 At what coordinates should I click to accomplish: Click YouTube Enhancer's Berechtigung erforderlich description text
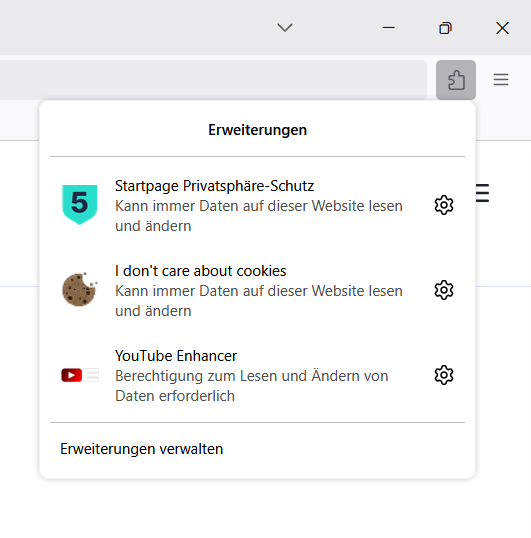click(252, 386)
